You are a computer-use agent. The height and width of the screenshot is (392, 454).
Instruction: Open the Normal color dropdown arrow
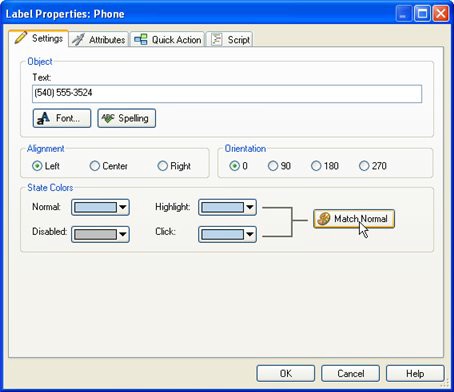[123, 207]
